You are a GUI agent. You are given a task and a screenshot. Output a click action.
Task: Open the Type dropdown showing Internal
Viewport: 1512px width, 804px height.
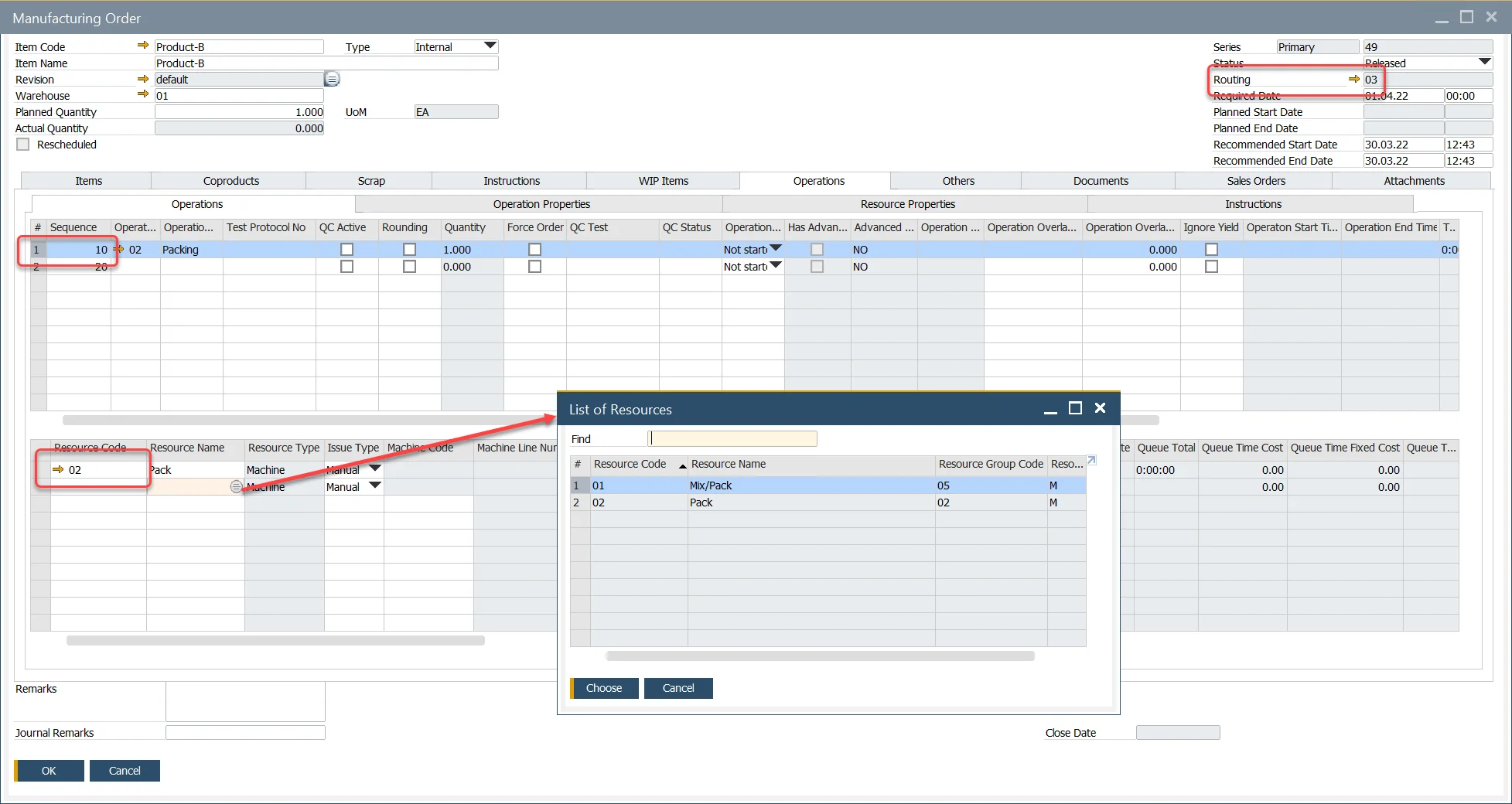click(490, 46)
